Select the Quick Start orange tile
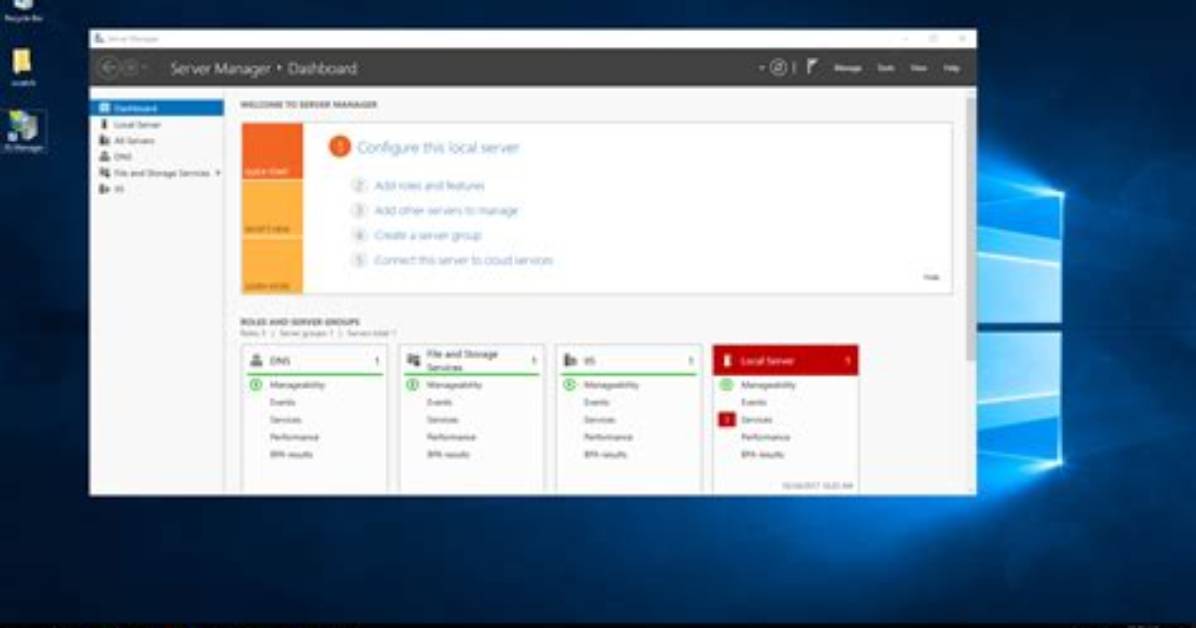The image size is (1196, 628). (x=272, y=151)
